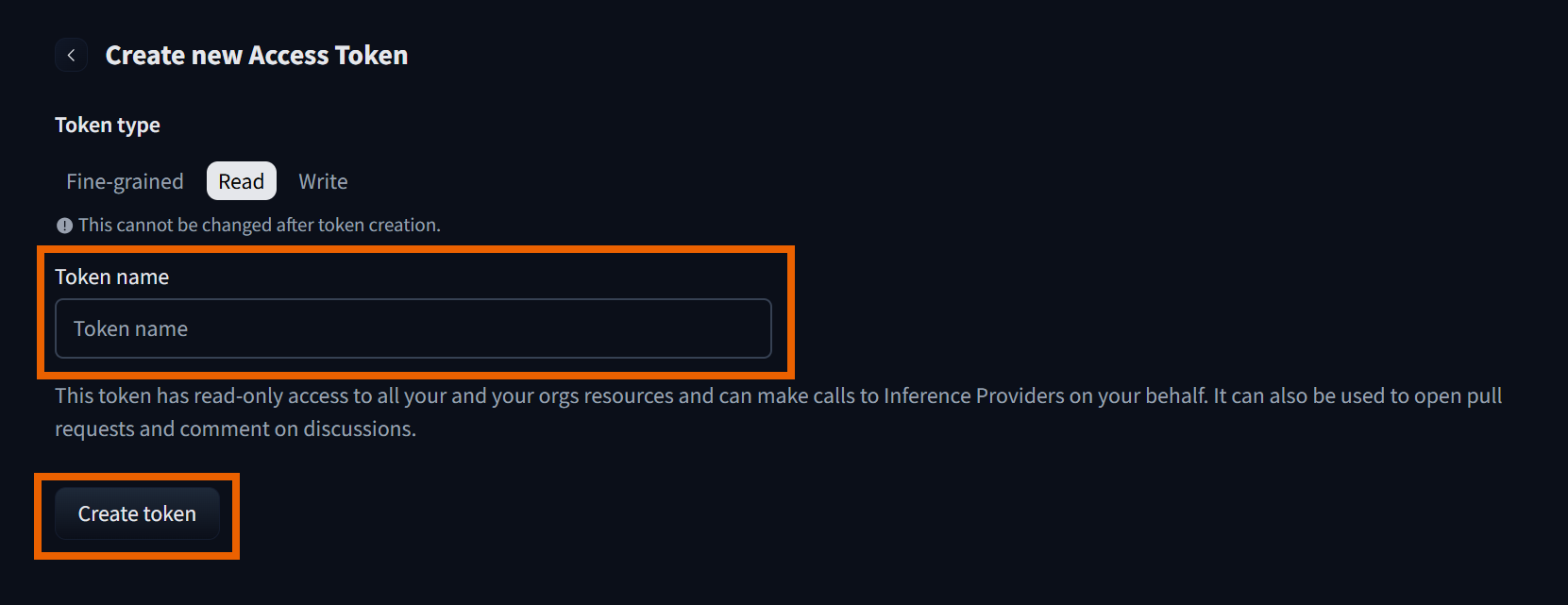Go back using the chevron arrow button
This screenshot has width=1568, height=605.
[71, 56]
